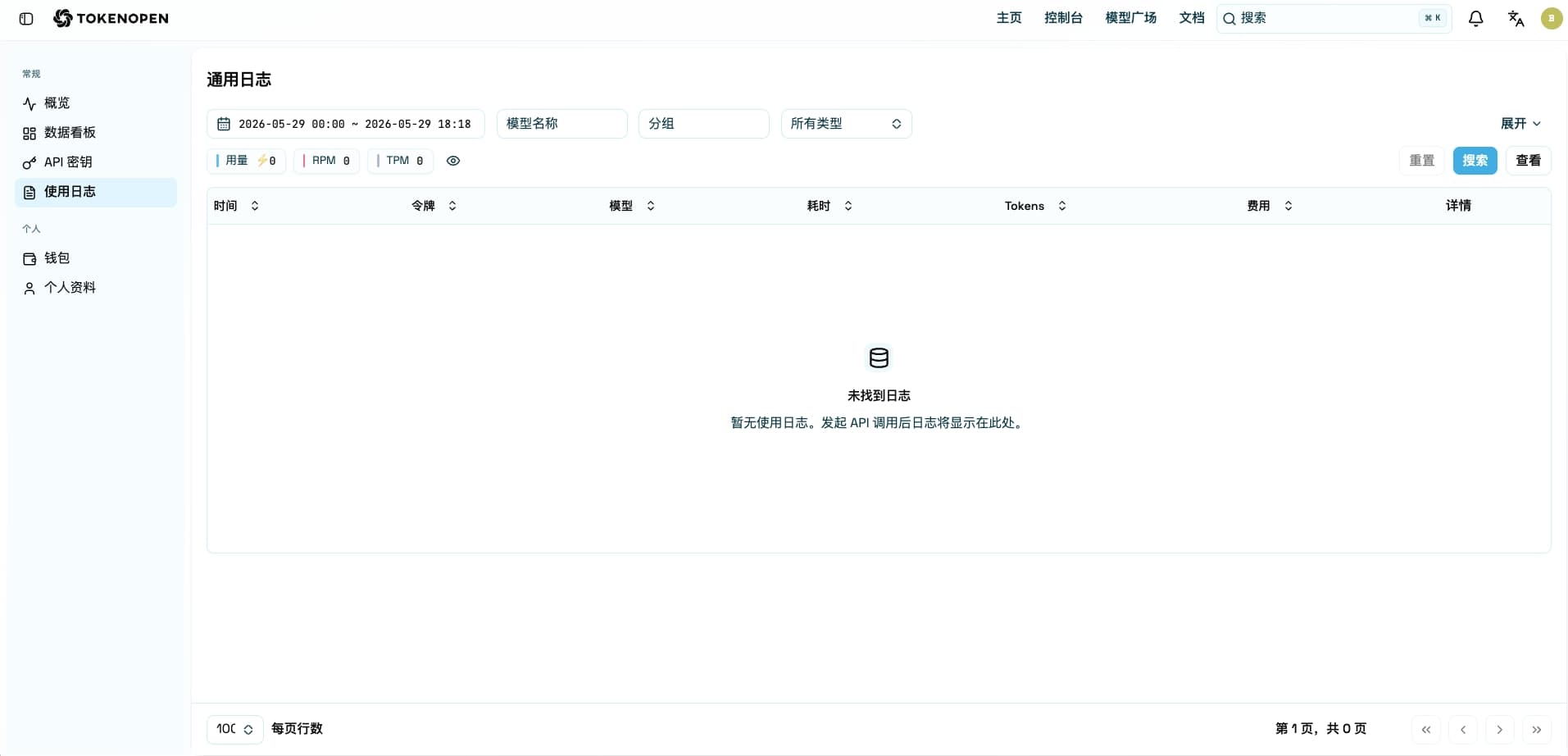Go to previous page
The height and width of the screenshot is (756, 1568).
tap(1463, 729)
